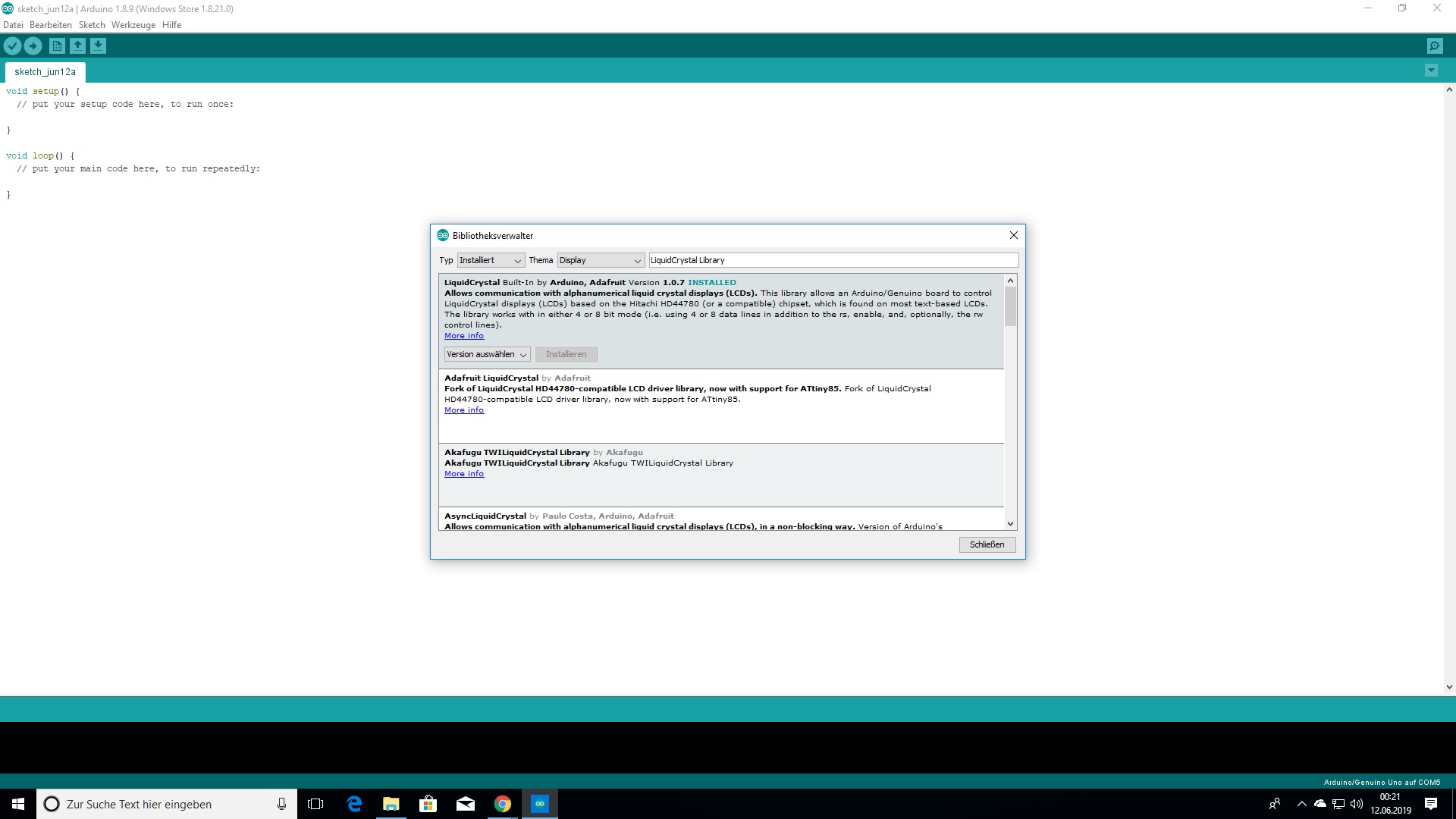Click the Cortana microphone icon
1456x819 pixels.
click(x=281, y=804)
